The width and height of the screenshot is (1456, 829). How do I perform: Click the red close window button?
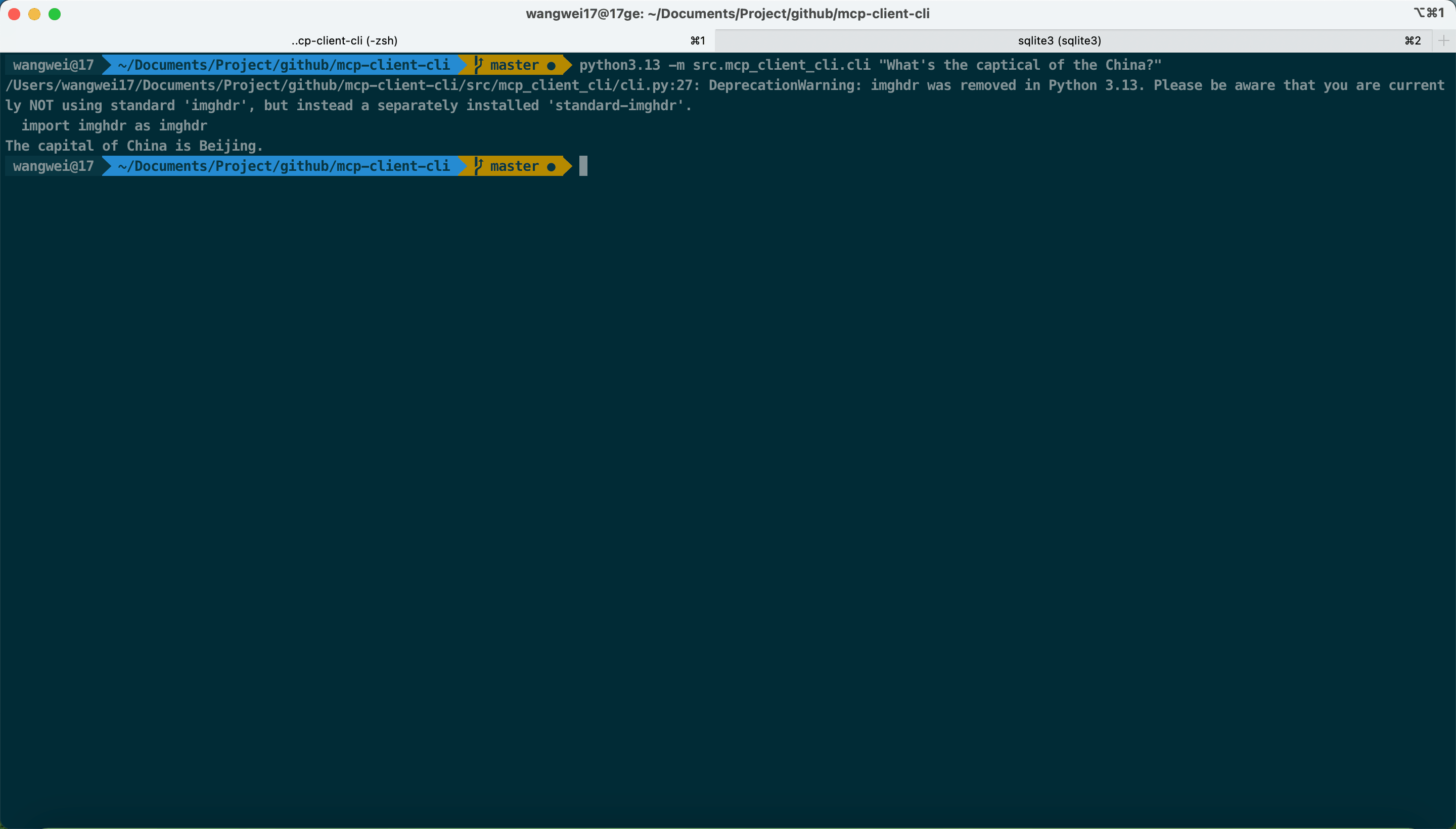14,14
